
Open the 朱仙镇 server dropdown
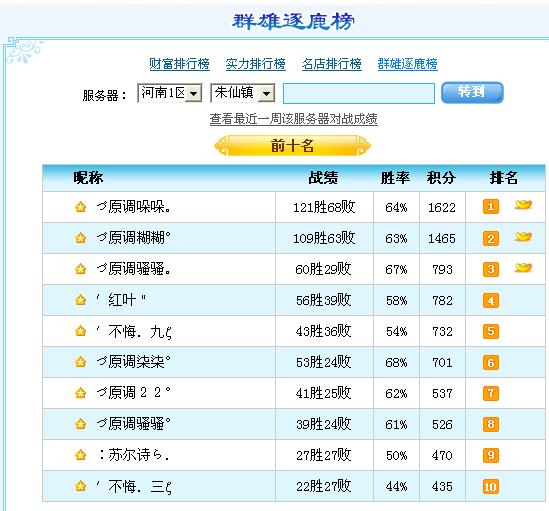coord(243,93)
